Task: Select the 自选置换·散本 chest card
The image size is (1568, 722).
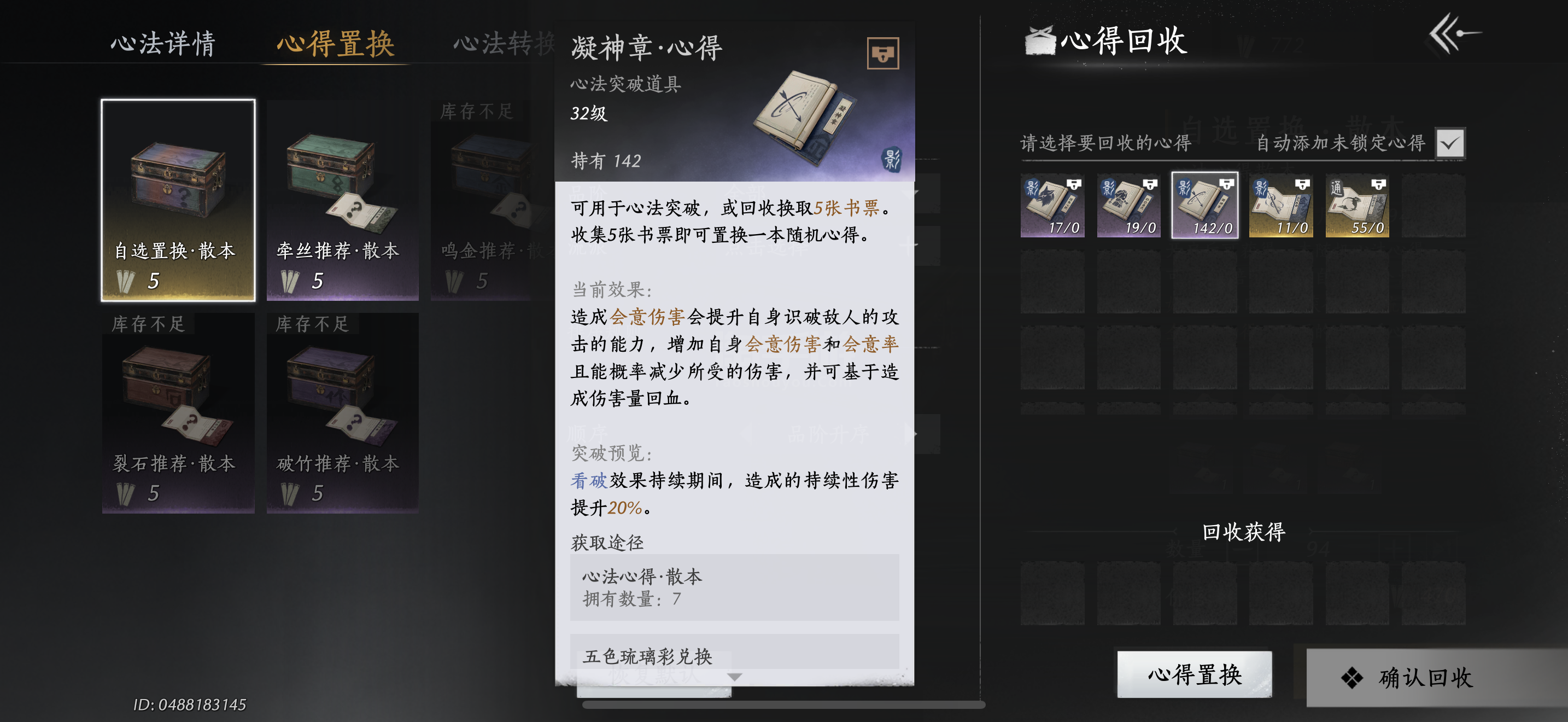Action: (178, 200)
